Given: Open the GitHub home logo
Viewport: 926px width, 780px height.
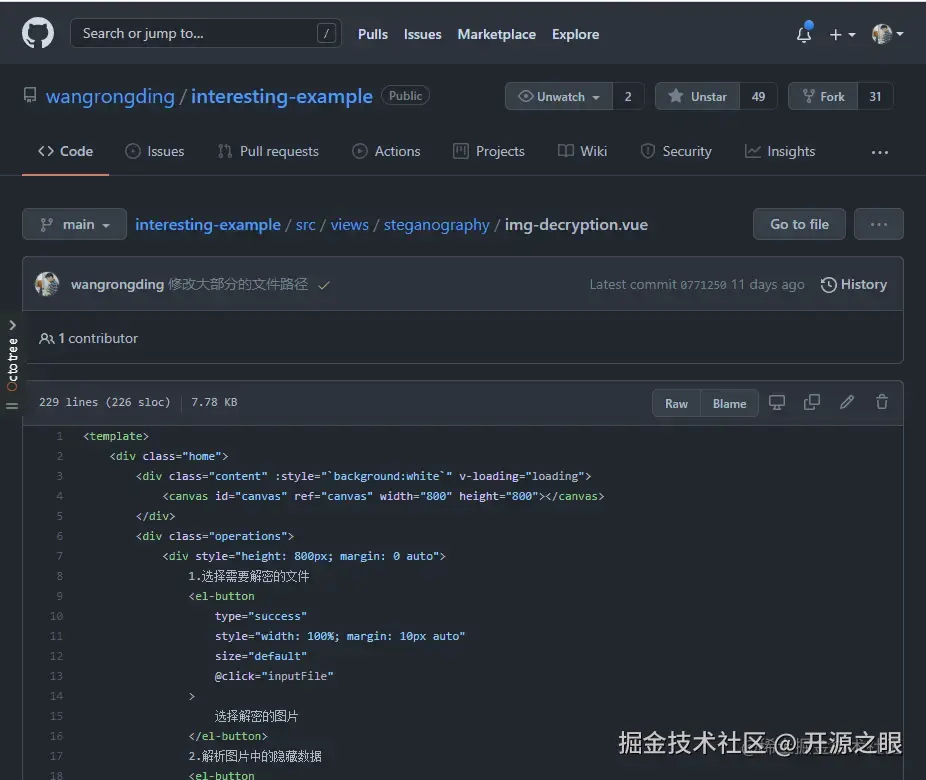Looking at the screenshot, I should [38, 33].
